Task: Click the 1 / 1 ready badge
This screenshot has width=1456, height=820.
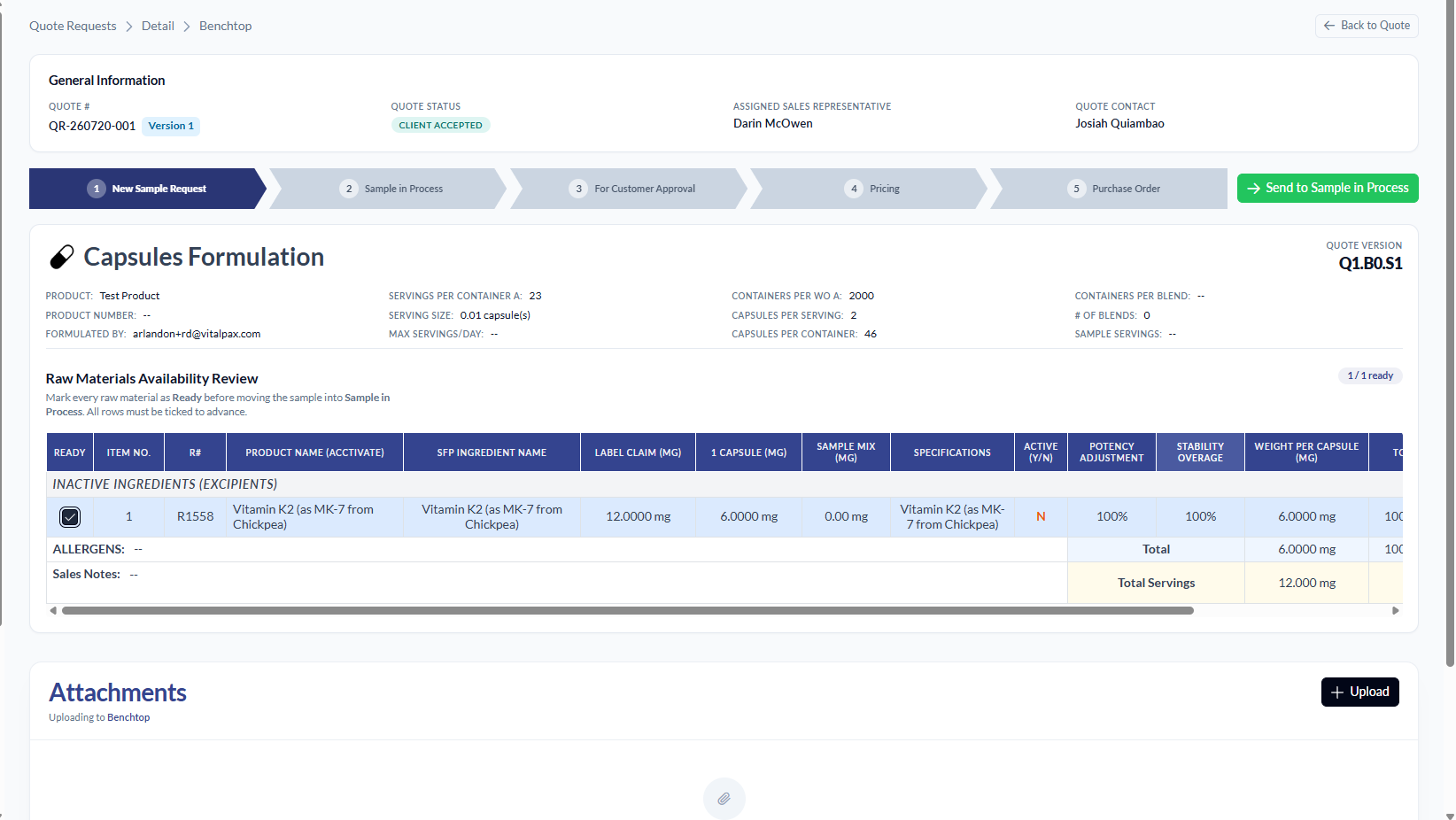Action: pos(1370,375)
